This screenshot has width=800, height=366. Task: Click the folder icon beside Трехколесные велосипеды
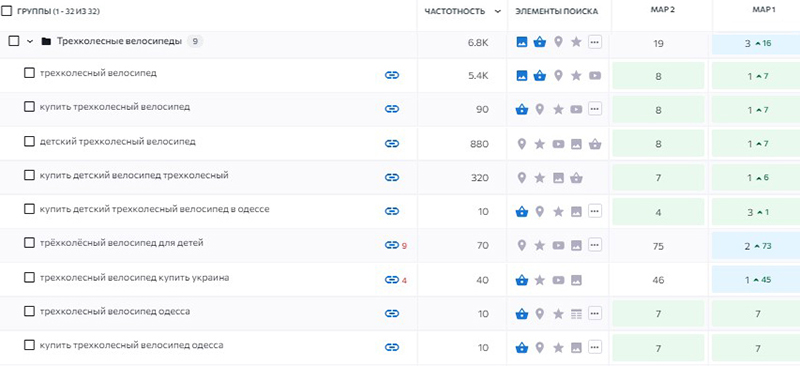tap(46, 41)
